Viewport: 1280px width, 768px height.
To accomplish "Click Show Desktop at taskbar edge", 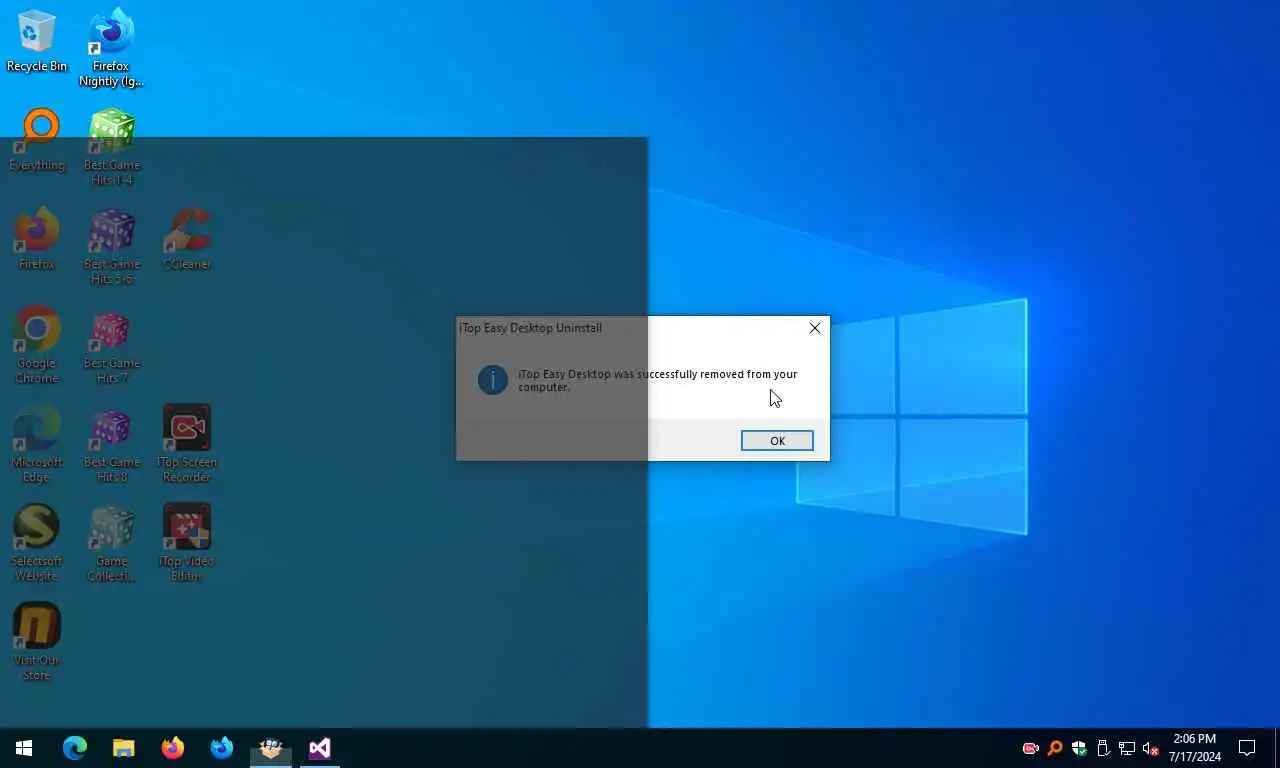I will [x=1277, y=748].
